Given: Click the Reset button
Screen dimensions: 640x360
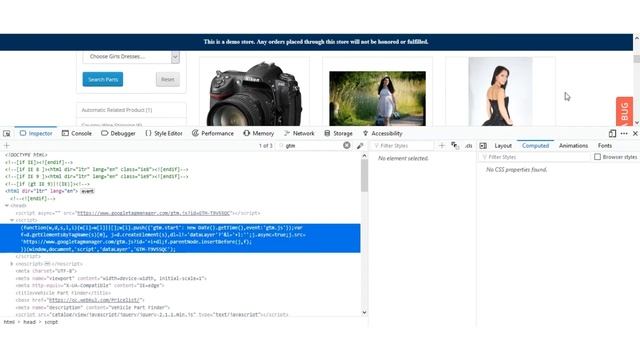Looking at the screenshot, I should pyautogui.click(x=167, y=79).
